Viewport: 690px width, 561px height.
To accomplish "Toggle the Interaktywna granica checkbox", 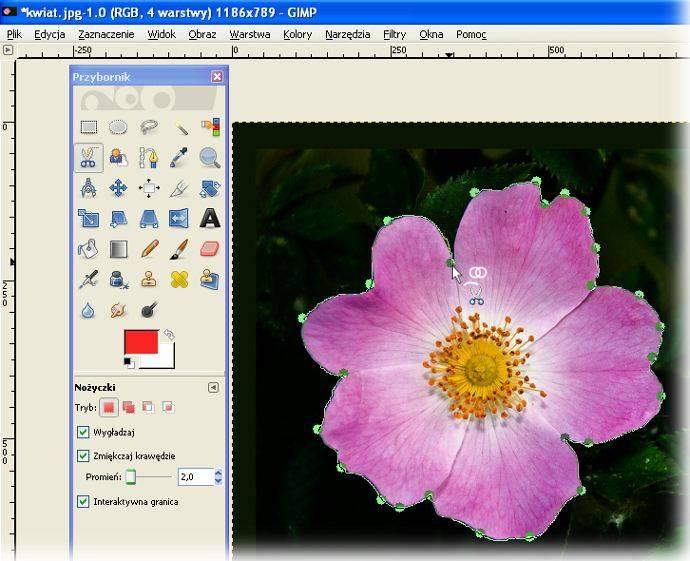I will (x=83, y=502).
